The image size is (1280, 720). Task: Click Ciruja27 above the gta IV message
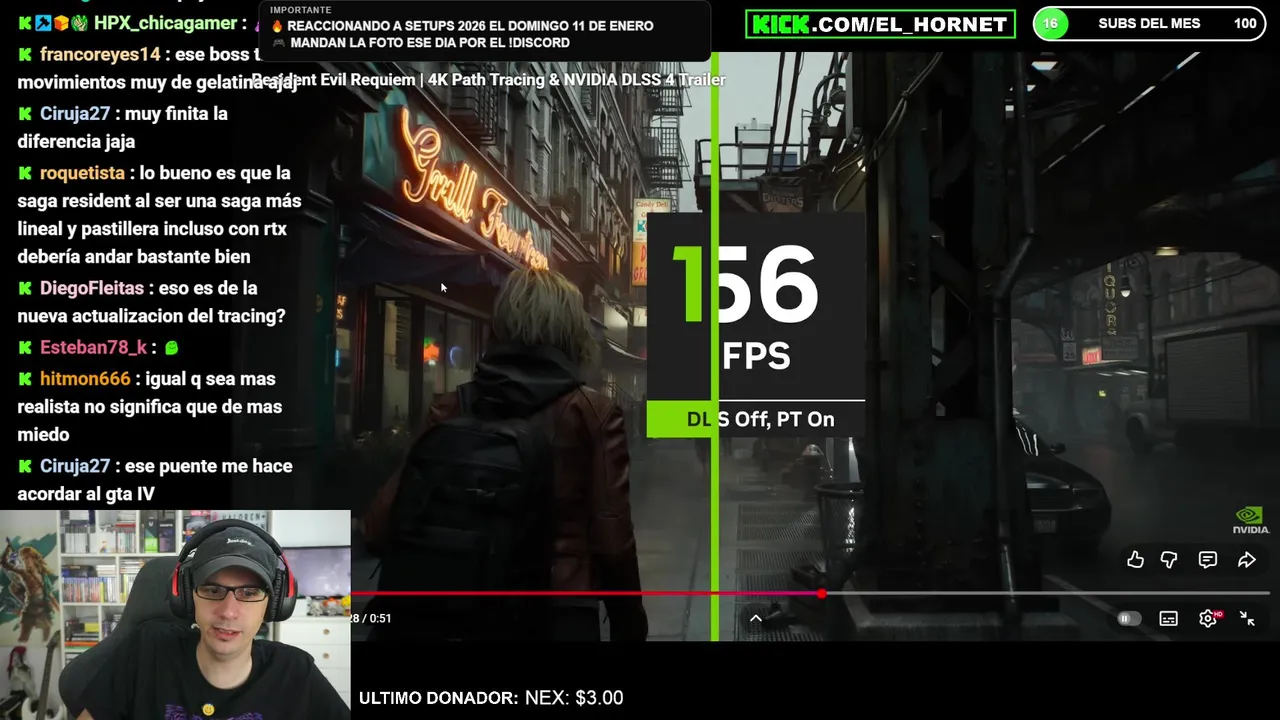tap(75, 466)
